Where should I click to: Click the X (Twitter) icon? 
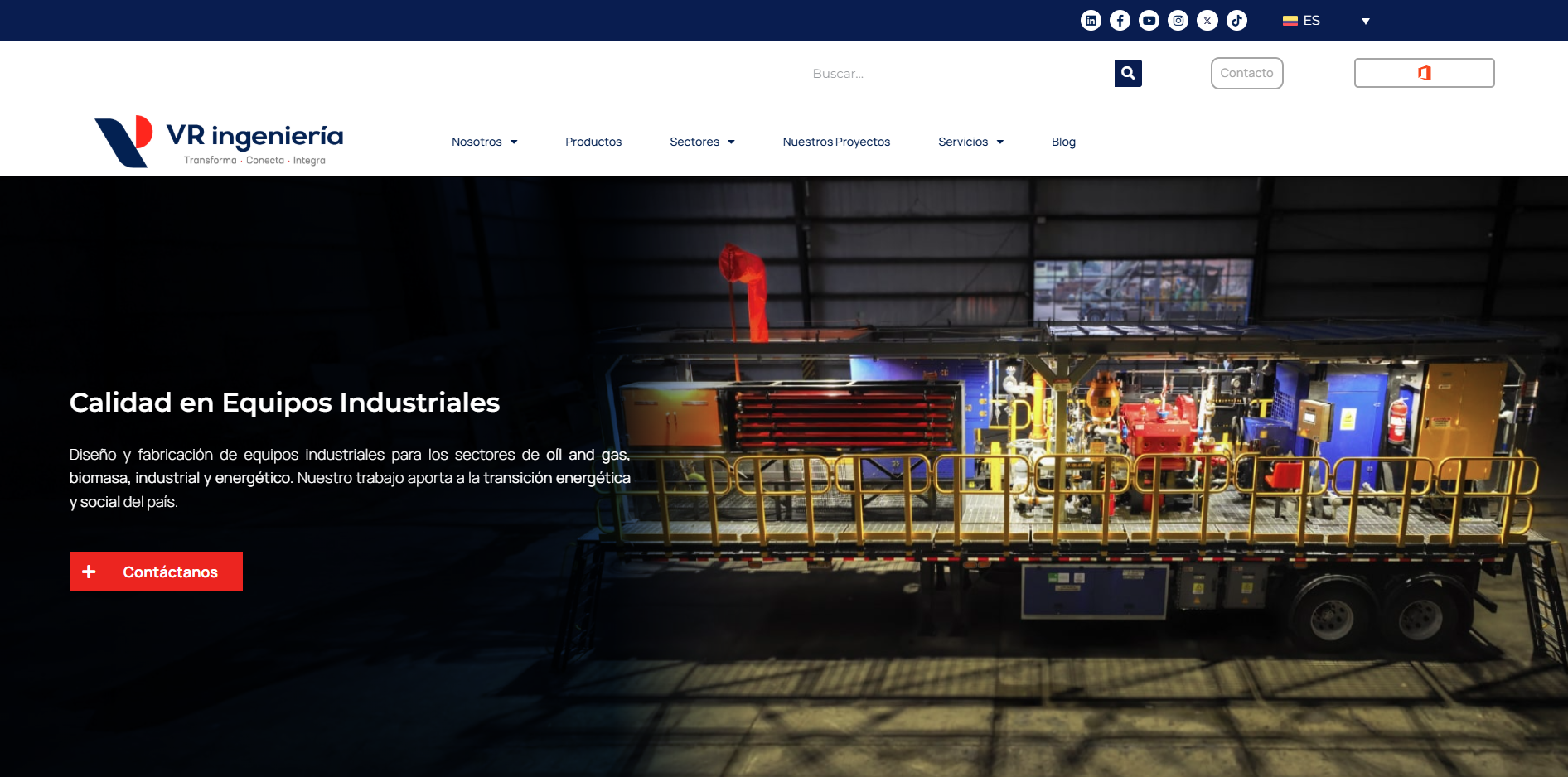[x=1207, y=21]
